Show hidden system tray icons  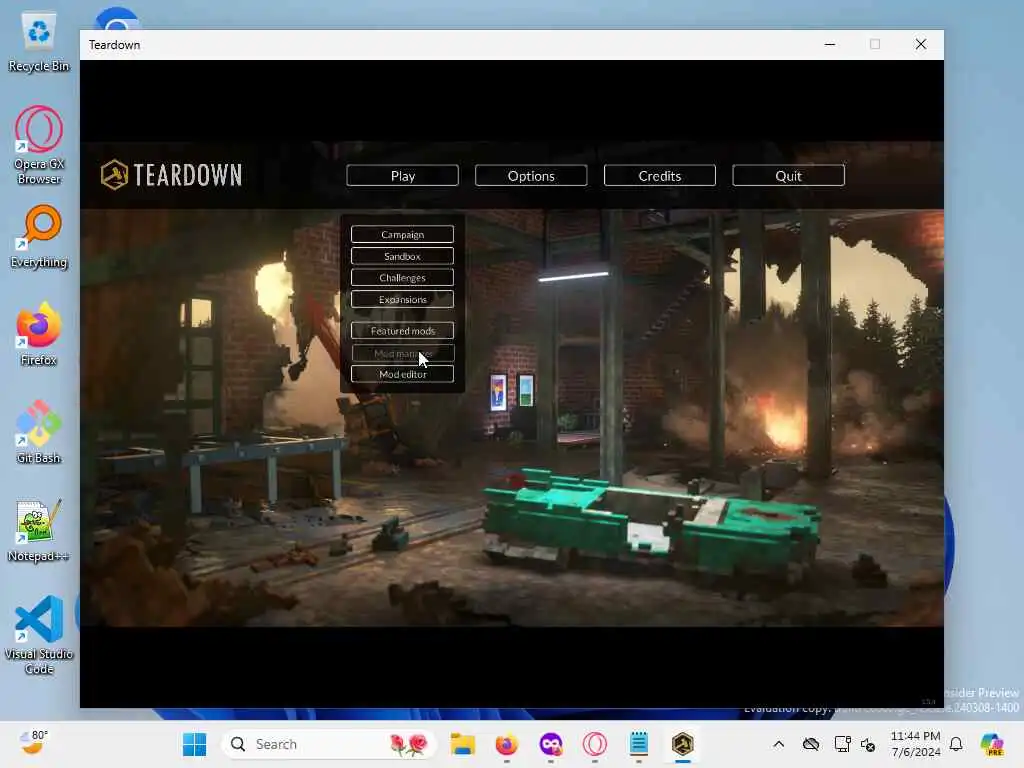coord(778,744)
